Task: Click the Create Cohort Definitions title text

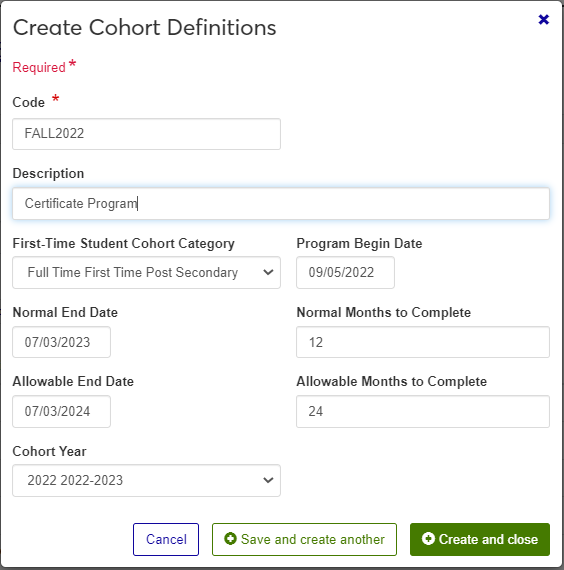Action: point(144,28)
